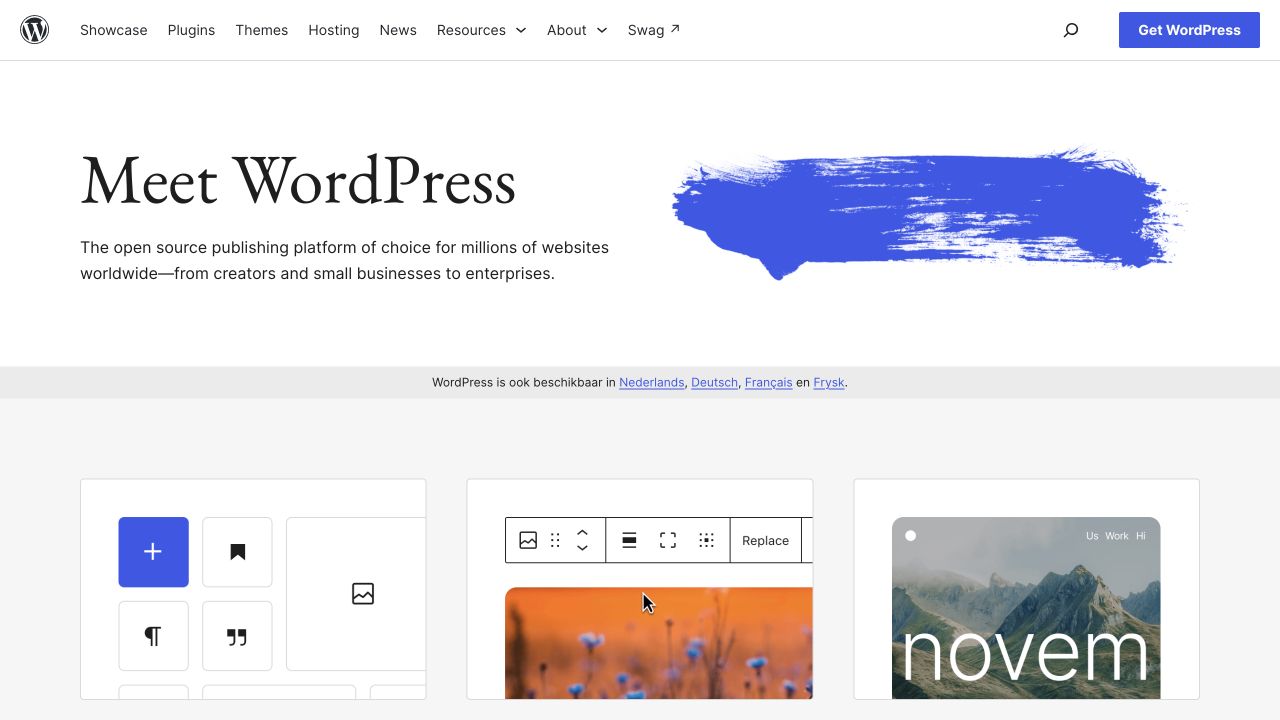Viewport: 1280px width, 720px height.
Task: Navigate to Hosting
Action: point(334,30)
